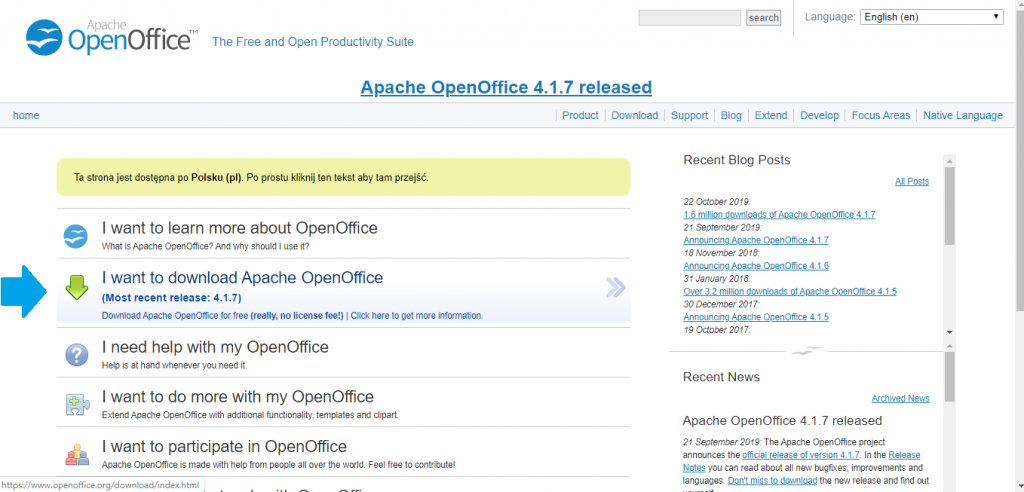Click the question mark help icon
This screenshot has width=1024, height=492.
(x=76, y=355)
